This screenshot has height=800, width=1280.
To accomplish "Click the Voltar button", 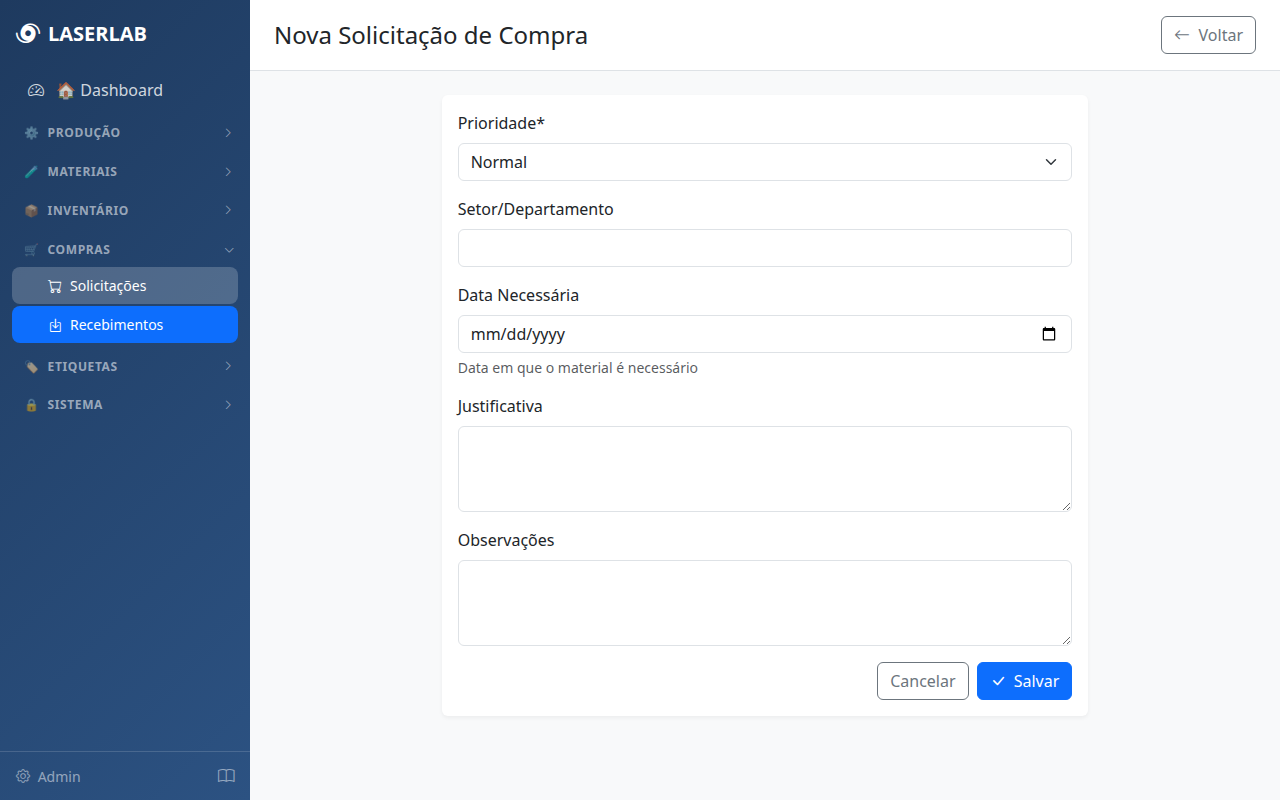I will (1208, 35).
